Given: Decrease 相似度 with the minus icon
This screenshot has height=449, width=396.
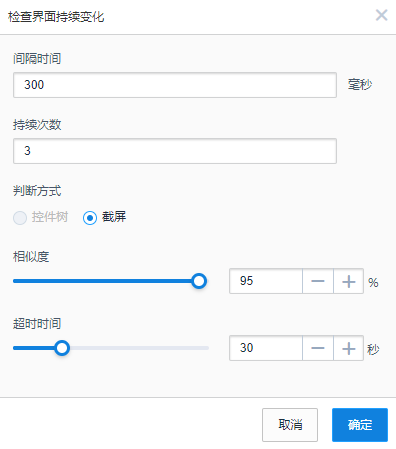Looking at the screenshot, I should pyautogui.click(x=318, y=281).
